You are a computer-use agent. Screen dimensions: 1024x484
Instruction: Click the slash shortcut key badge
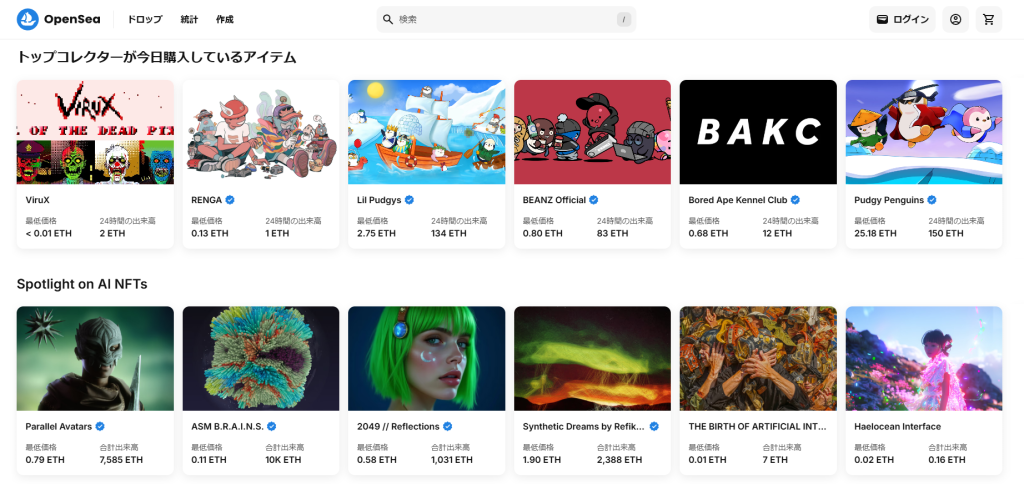coord(624,19)
